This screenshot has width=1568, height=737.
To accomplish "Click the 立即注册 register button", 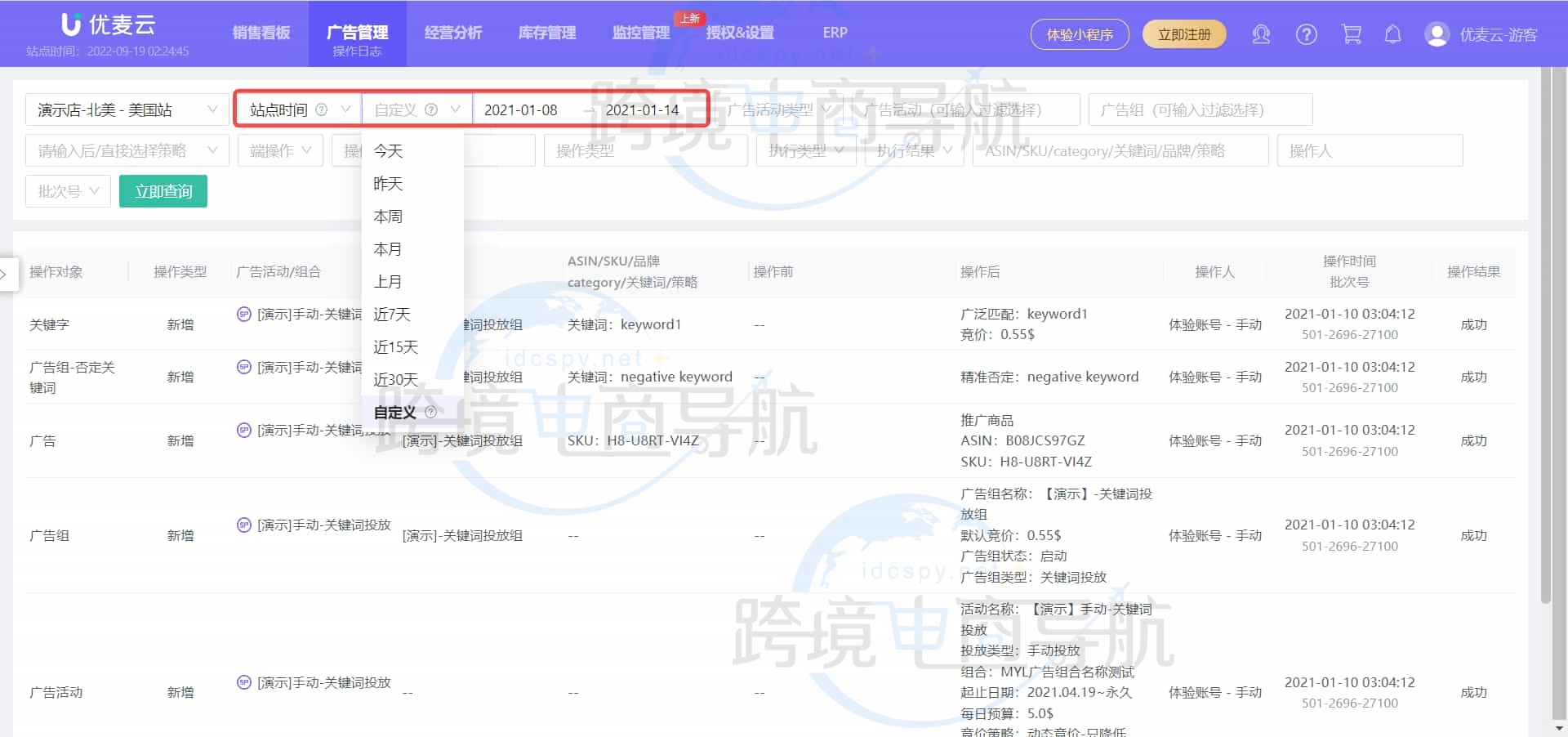I will [x=1184, y=35].
